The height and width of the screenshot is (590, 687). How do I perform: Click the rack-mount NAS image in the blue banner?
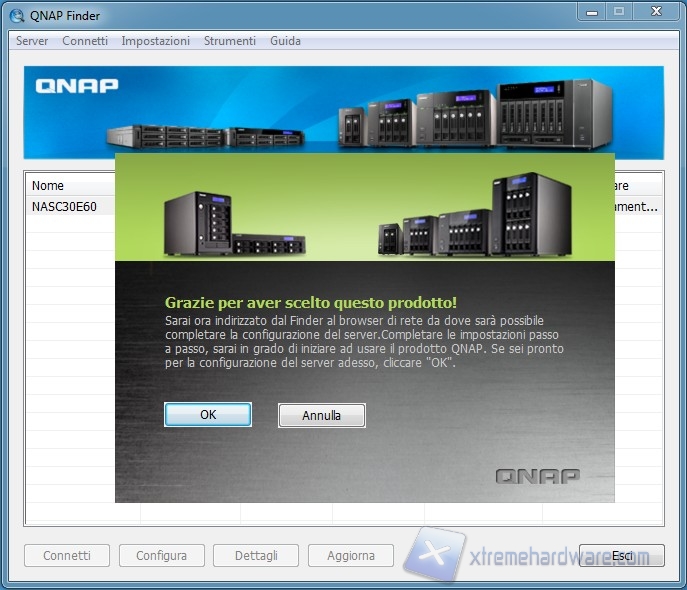click(200, 135)
